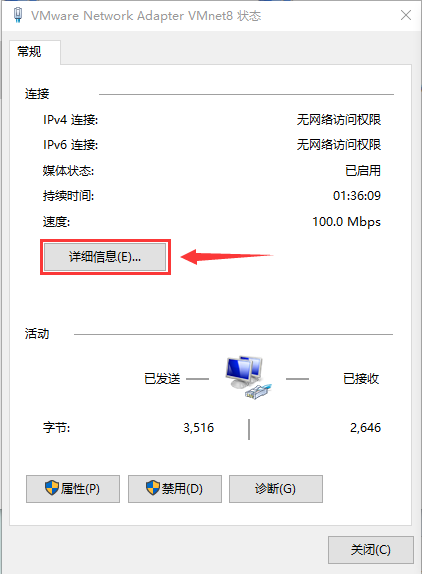Image resolution: width=422 pixels, height=574 pixels.
Task: Open adapter 属性(P) properties
Action: point(73,489)
